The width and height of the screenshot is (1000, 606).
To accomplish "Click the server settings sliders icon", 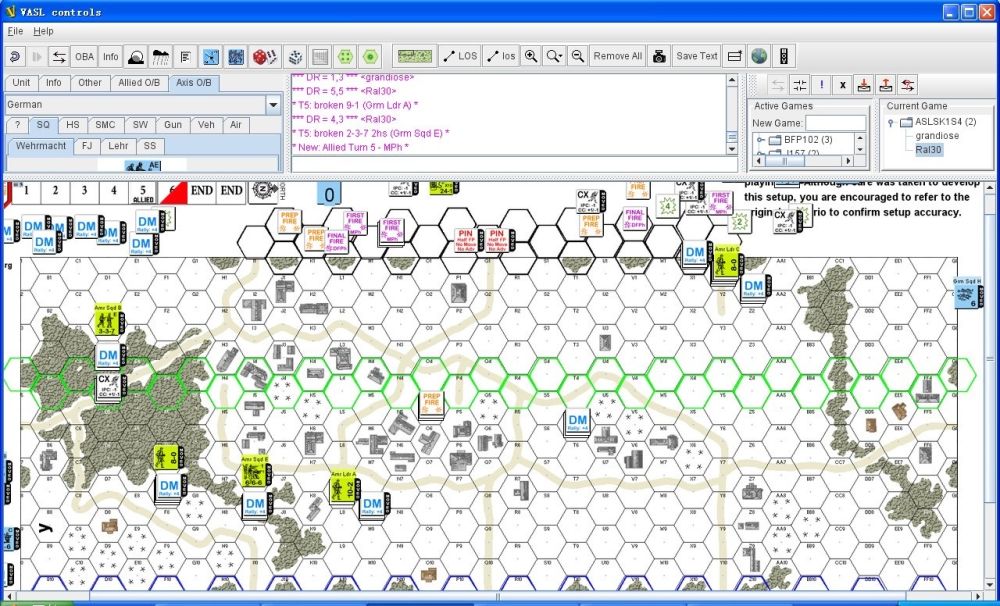I will (799, 84).
